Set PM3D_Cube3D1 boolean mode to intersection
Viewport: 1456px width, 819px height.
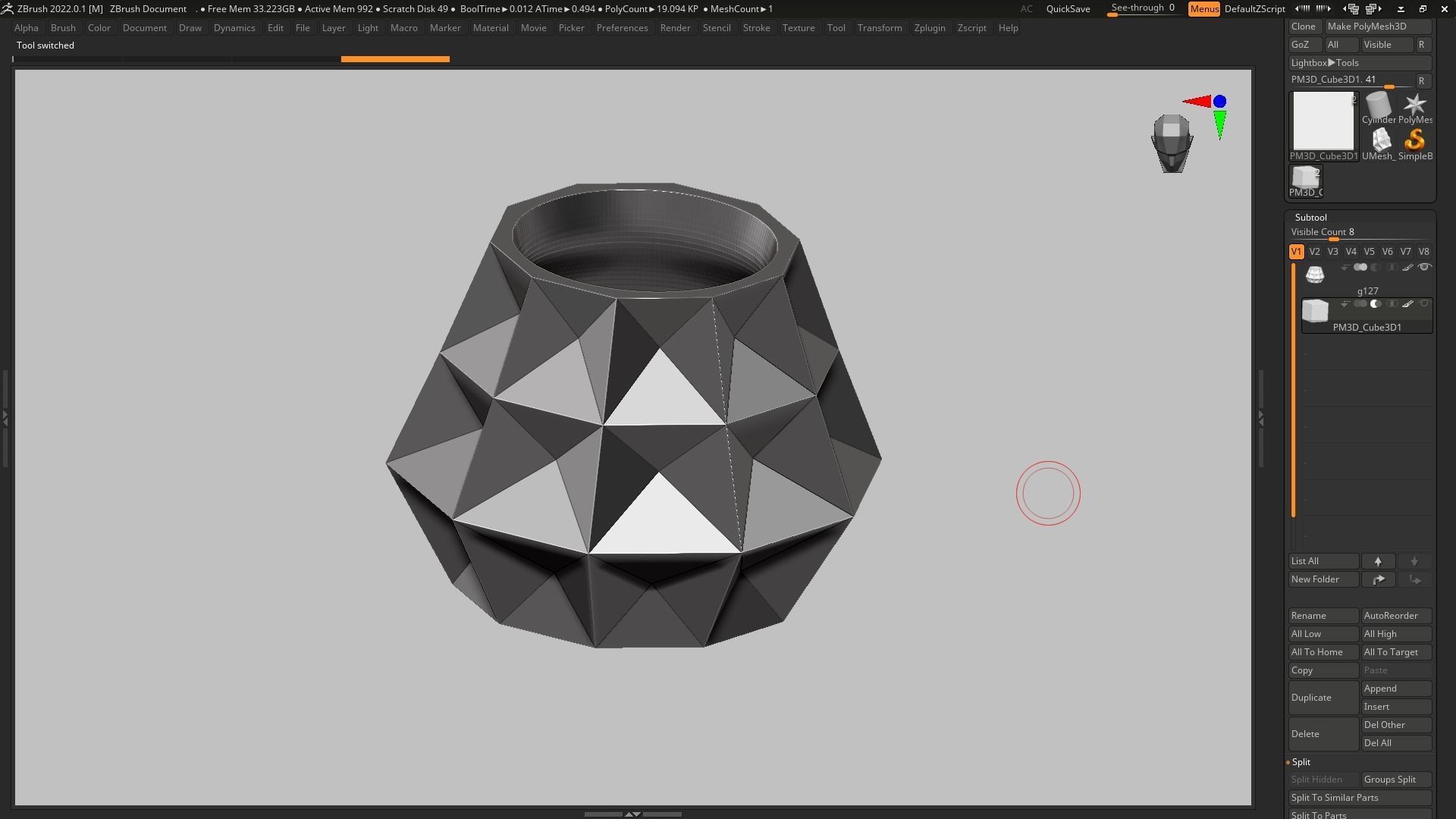1392,303
